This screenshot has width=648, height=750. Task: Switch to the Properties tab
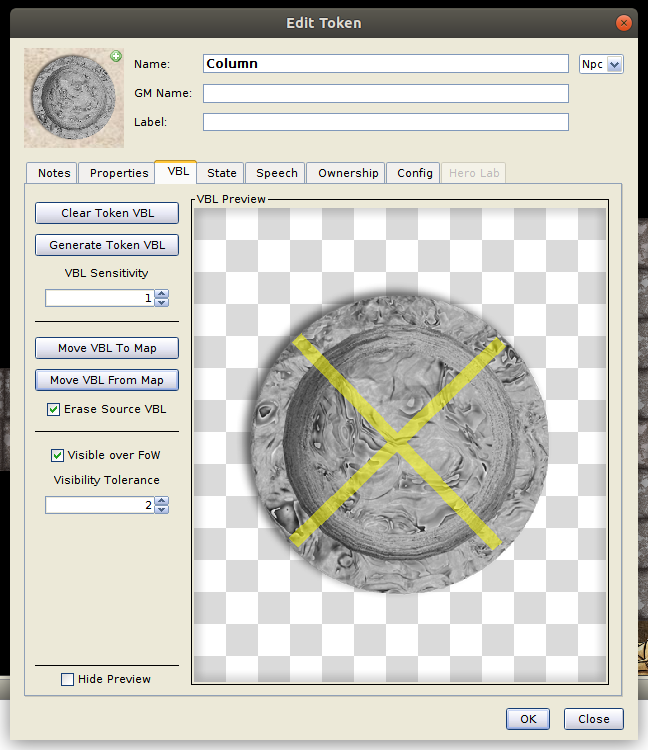[119, 173]
